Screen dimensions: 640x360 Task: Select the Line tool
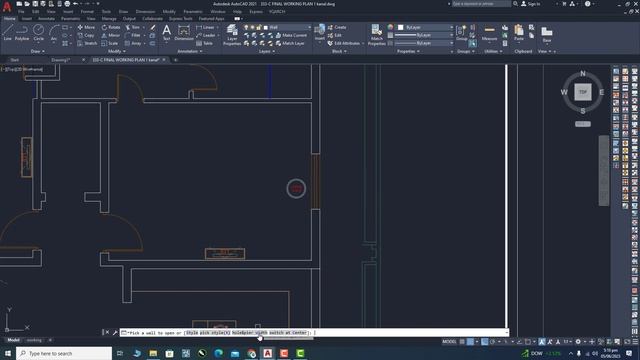pyautogui.click(x=7, y=32)
